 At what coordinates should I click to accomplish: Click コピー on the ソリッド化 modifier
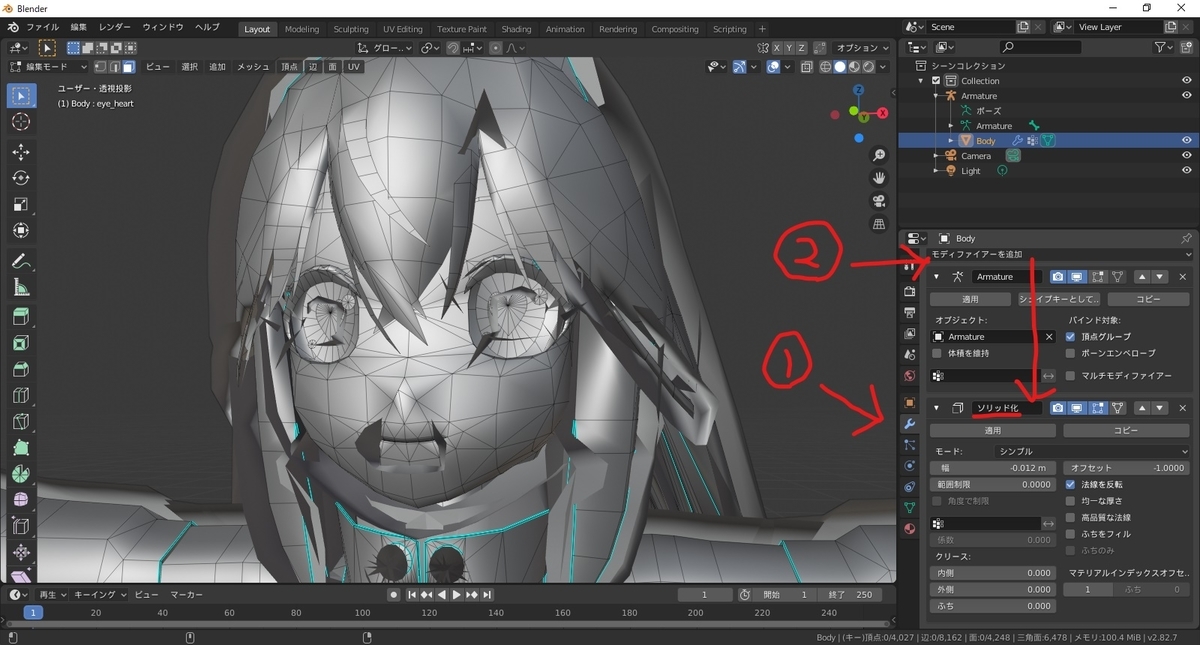1126,430
